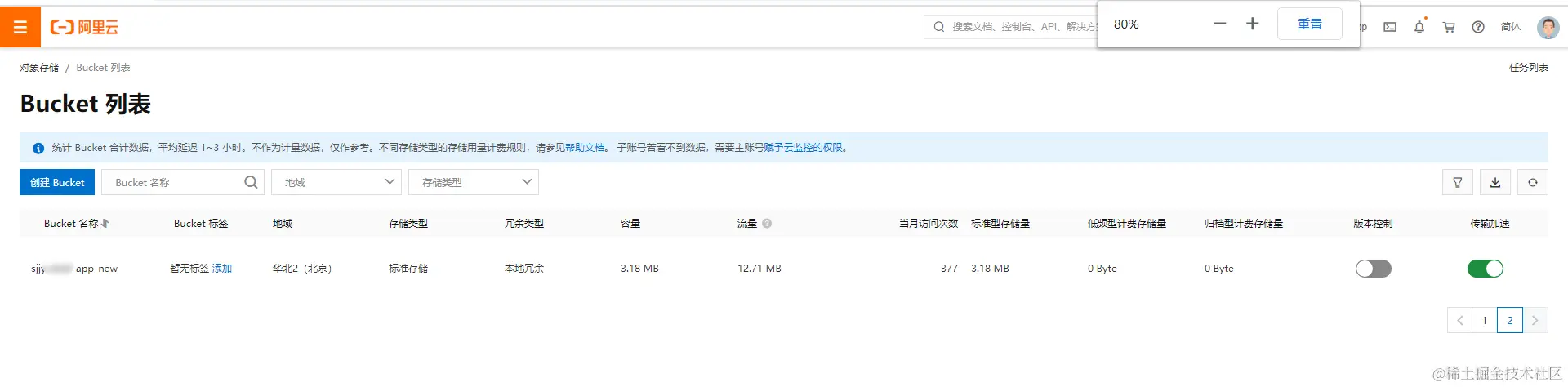The image size is (1568, 387).
Task: Add a tag via 添加 link
Action: pos(222,269)
